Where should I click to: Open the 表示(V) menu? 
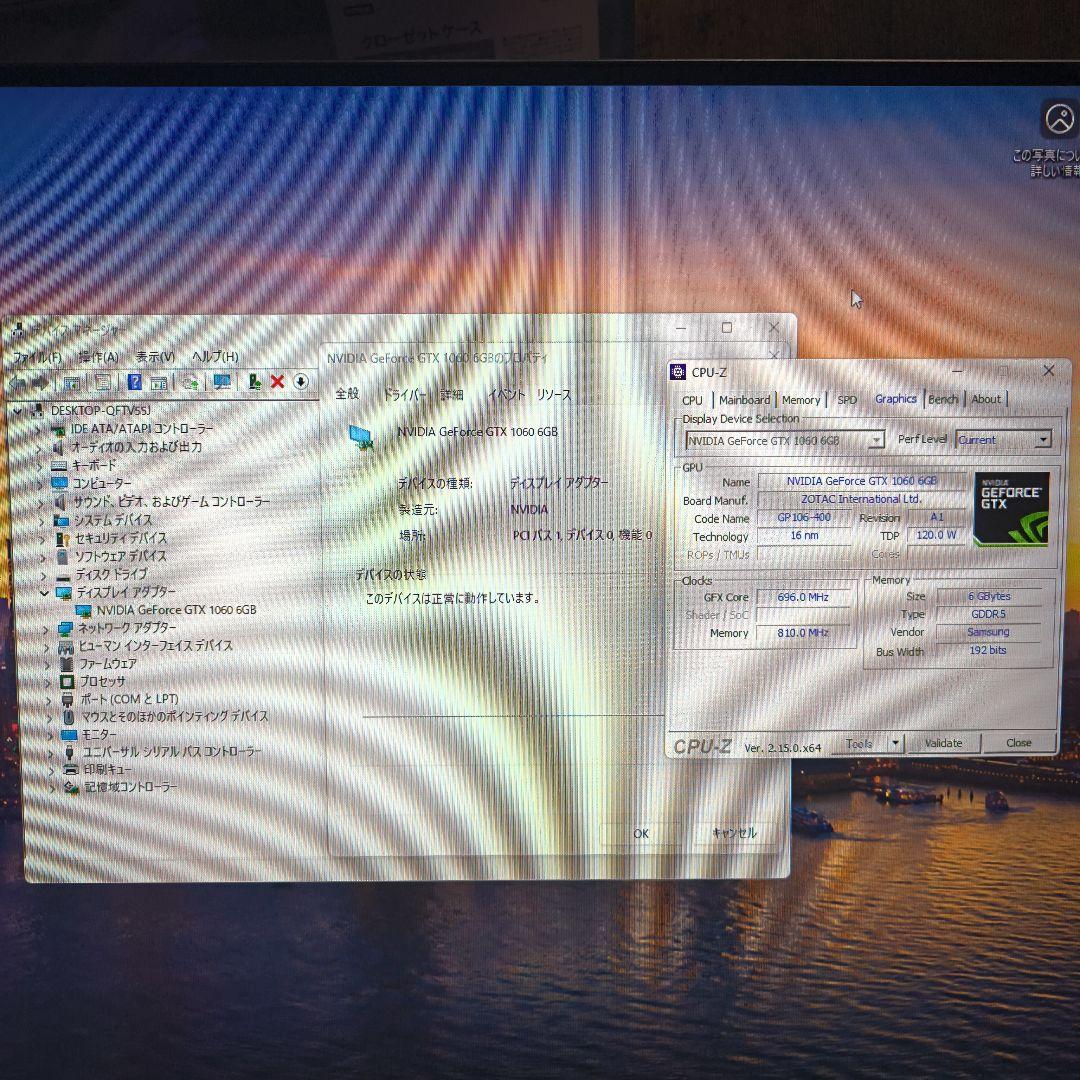[155, 357]
